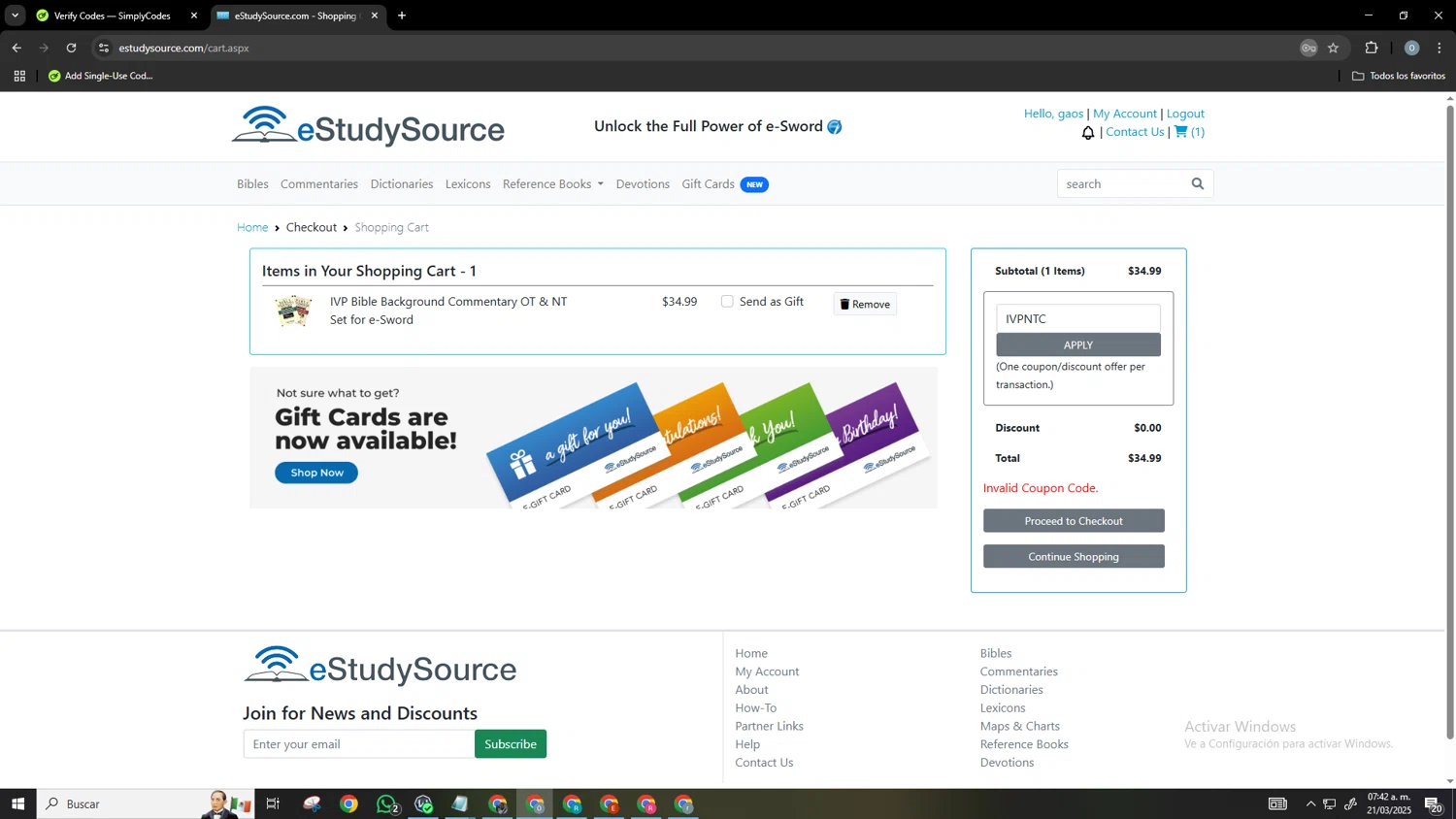Open Chrome three-dot menu
The image size is (1456, 819).
pos(1439,48)
